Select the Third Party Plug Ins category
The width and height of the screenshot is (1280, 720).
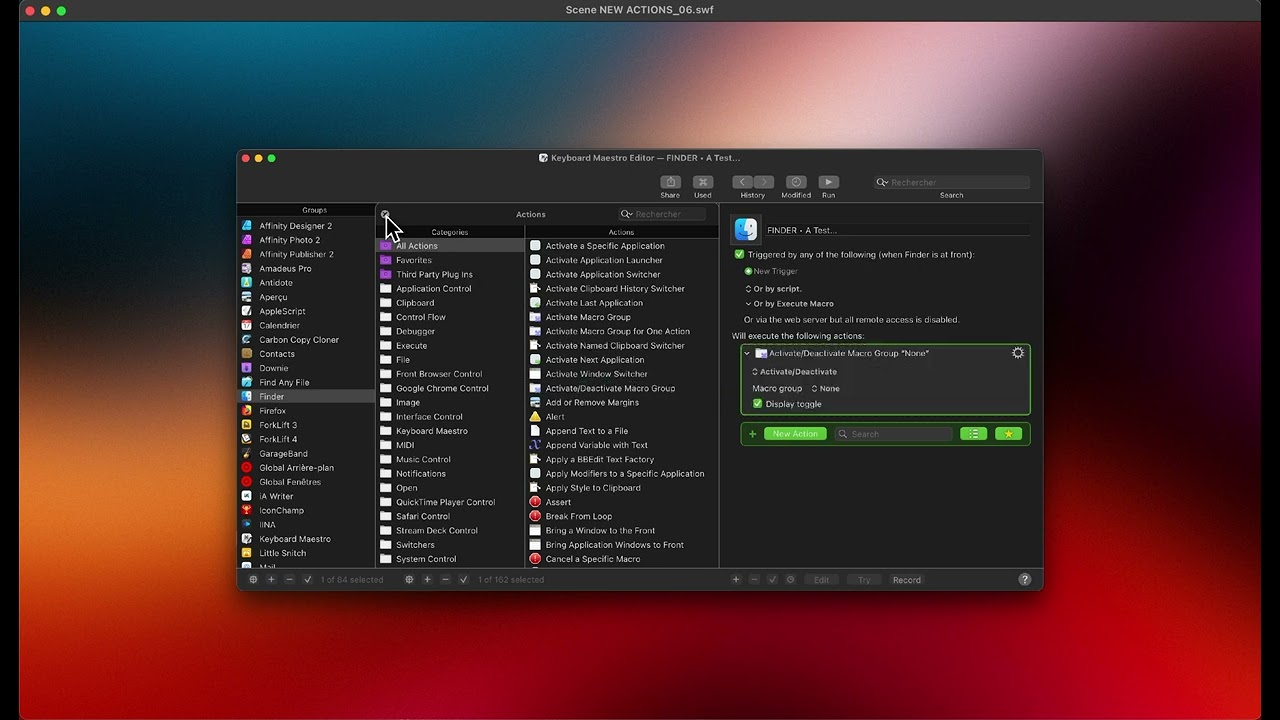(x=451, y=275)
